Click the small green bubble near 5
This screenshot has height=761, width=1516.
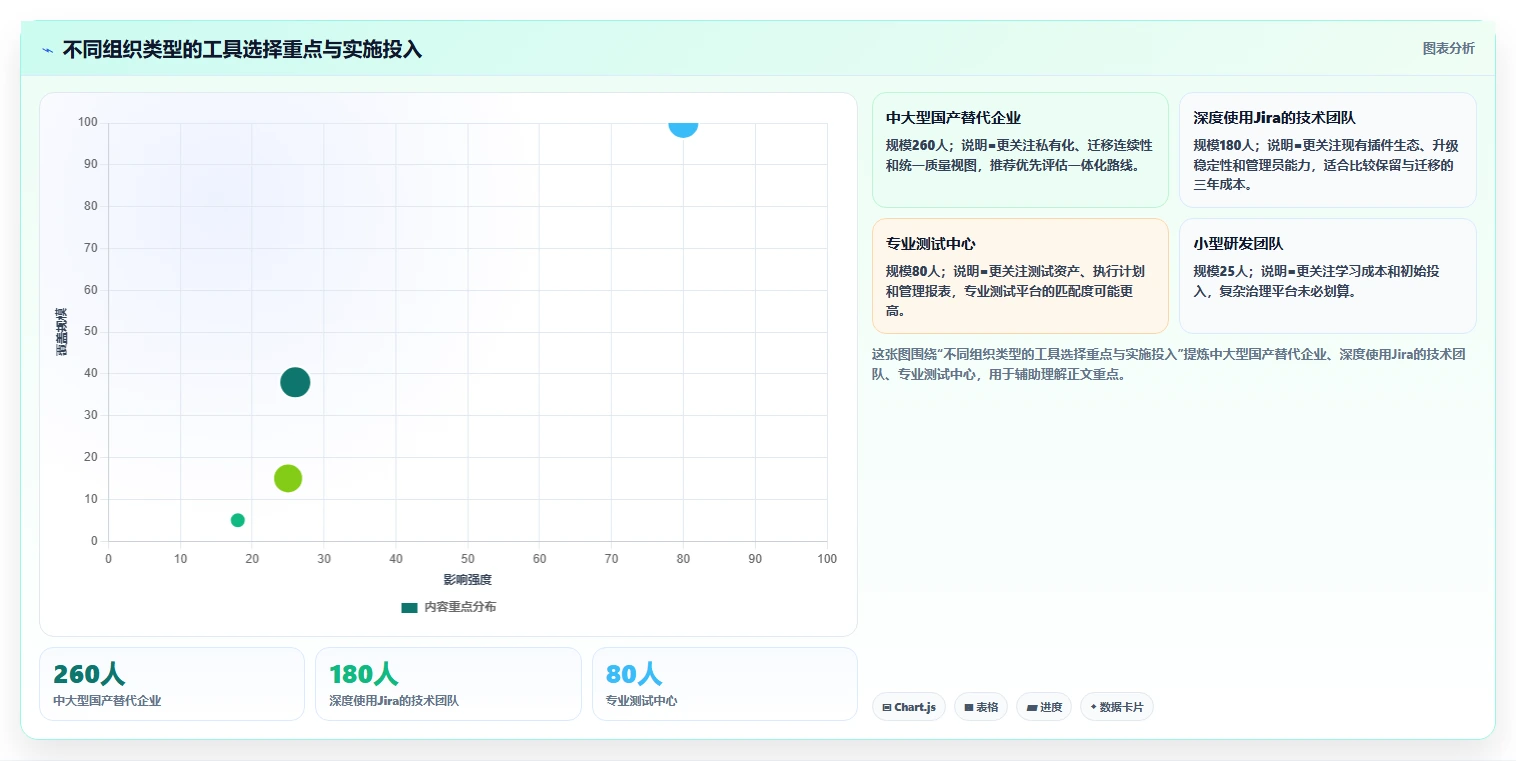click(x=238, y=520)
